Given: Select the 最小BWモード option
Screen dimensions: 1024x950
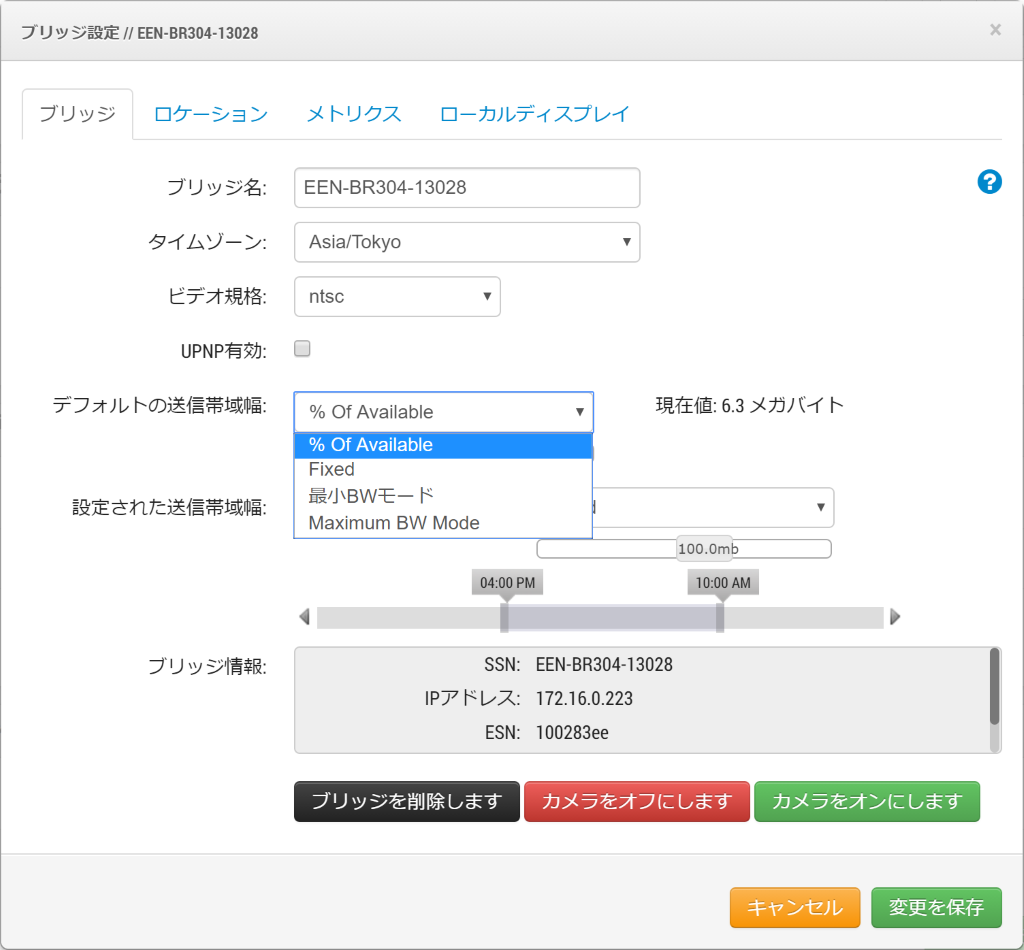Looking at the screenshot, I should (x=371, y=496).
